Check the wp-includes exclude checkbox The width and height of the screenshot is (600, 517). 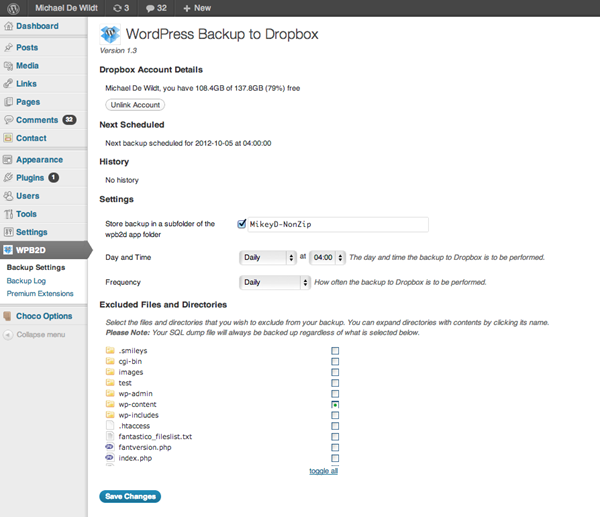(x=335, y=415)
